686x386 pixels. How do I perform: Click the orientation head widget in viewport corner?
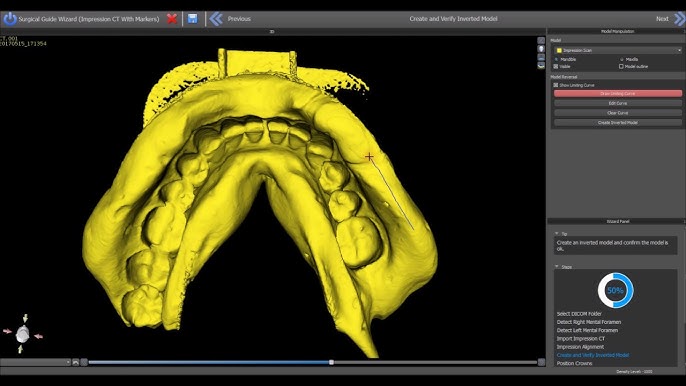22,334
